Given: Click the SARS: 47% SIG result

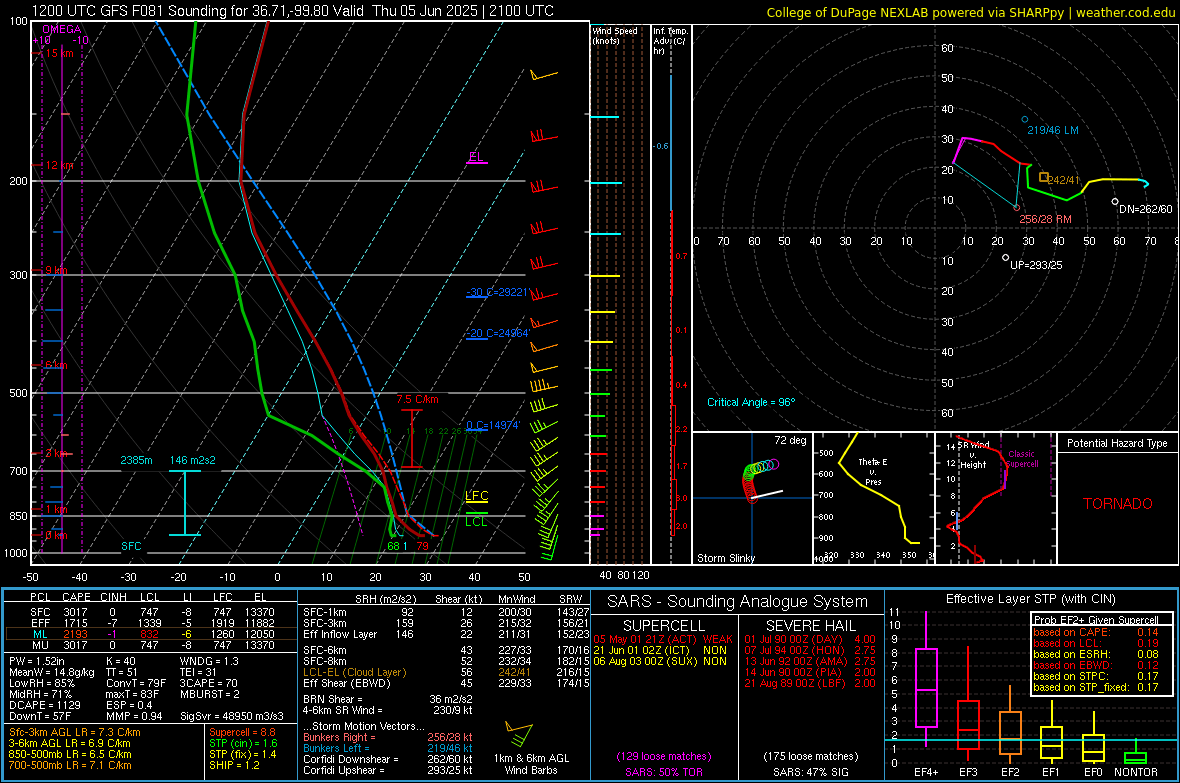Looking at the screenshot, I should click(810, 772).
